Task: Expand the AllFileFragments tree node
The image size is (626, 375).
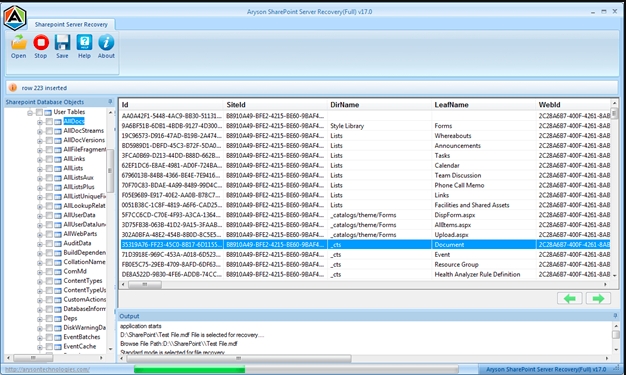Action: [x=40, y=151]
